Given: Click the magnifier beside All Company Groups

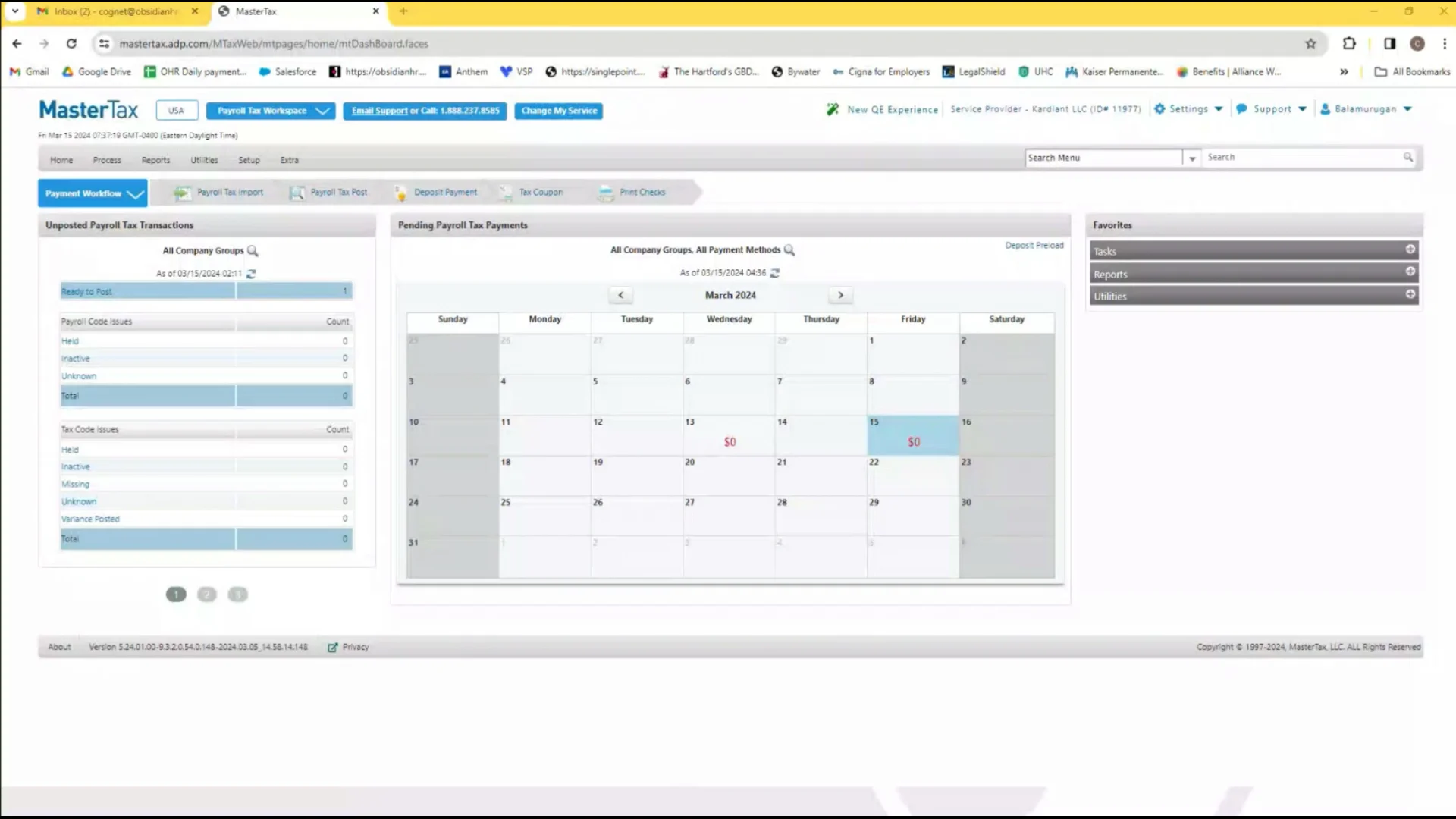Looking at the screenshot, I should pyautogui.click(x=253, y=251).
